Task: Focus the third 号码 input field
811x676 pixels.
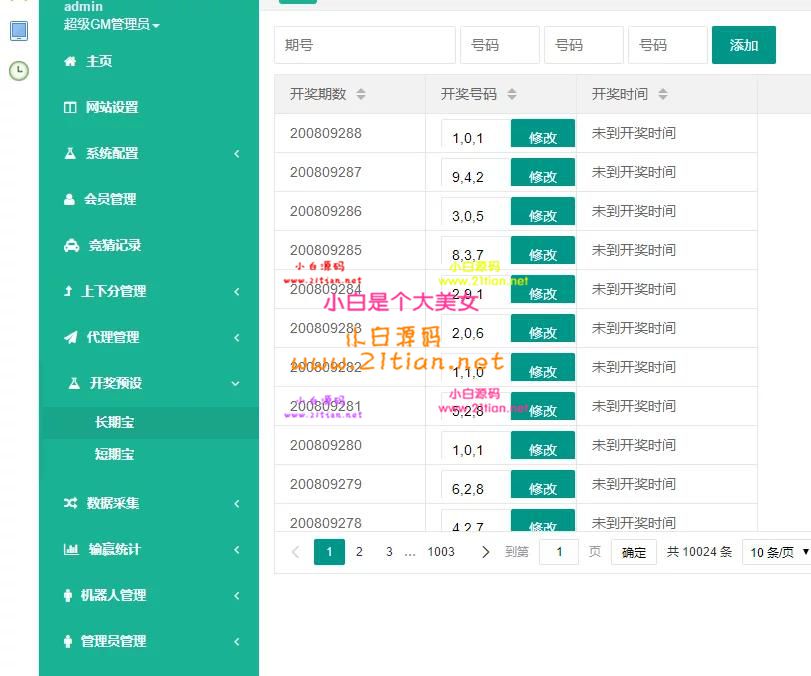Action: tap(667, 45)
